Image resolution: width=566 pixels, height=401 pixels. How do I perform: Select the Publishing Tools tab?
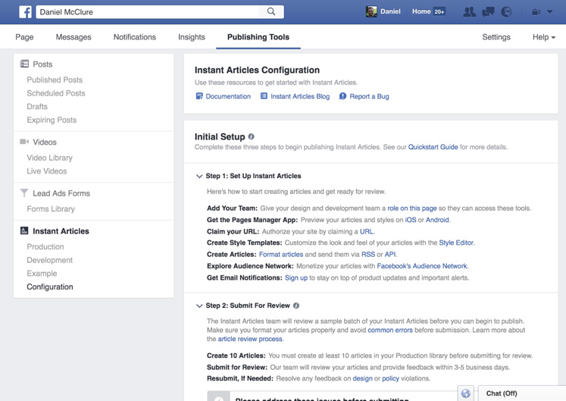tap(258, 37)
